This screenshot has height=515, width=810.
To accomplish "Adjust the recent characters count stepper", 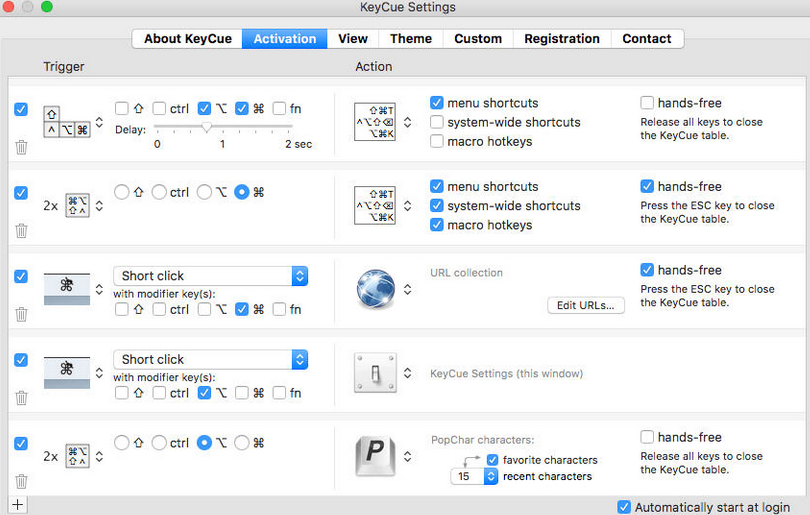I will coord(491,476).
